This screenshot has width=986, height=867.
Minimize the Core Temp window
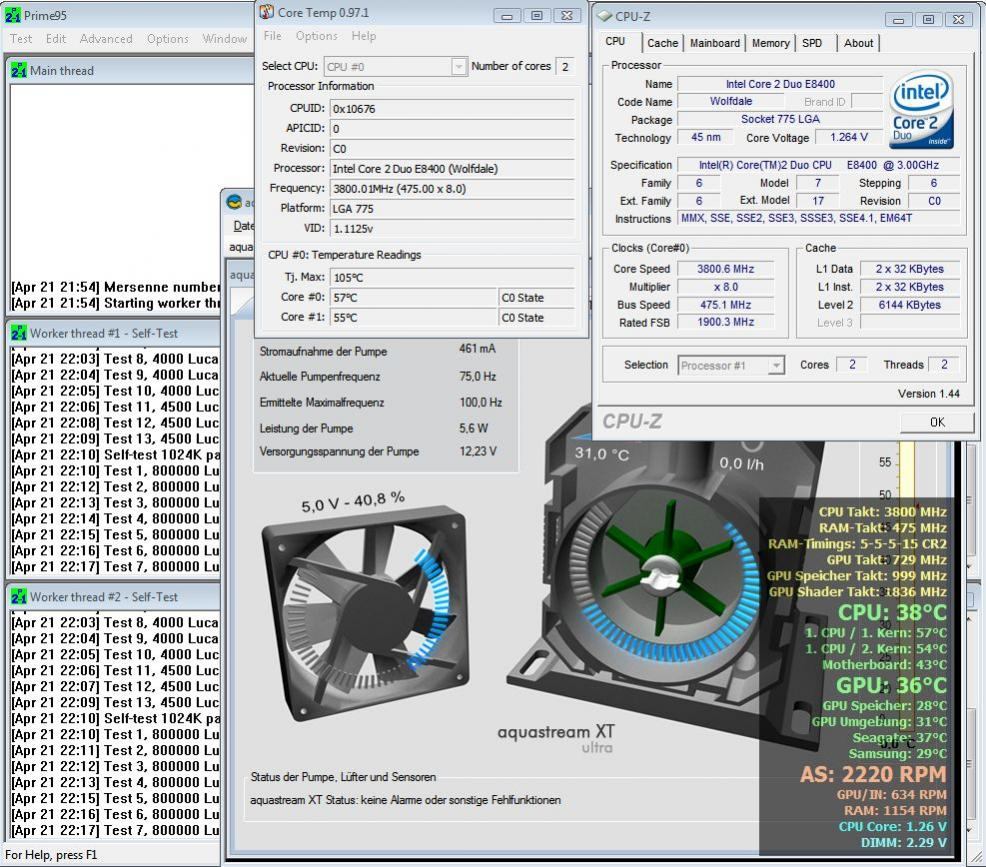click(x=507, y=16)
